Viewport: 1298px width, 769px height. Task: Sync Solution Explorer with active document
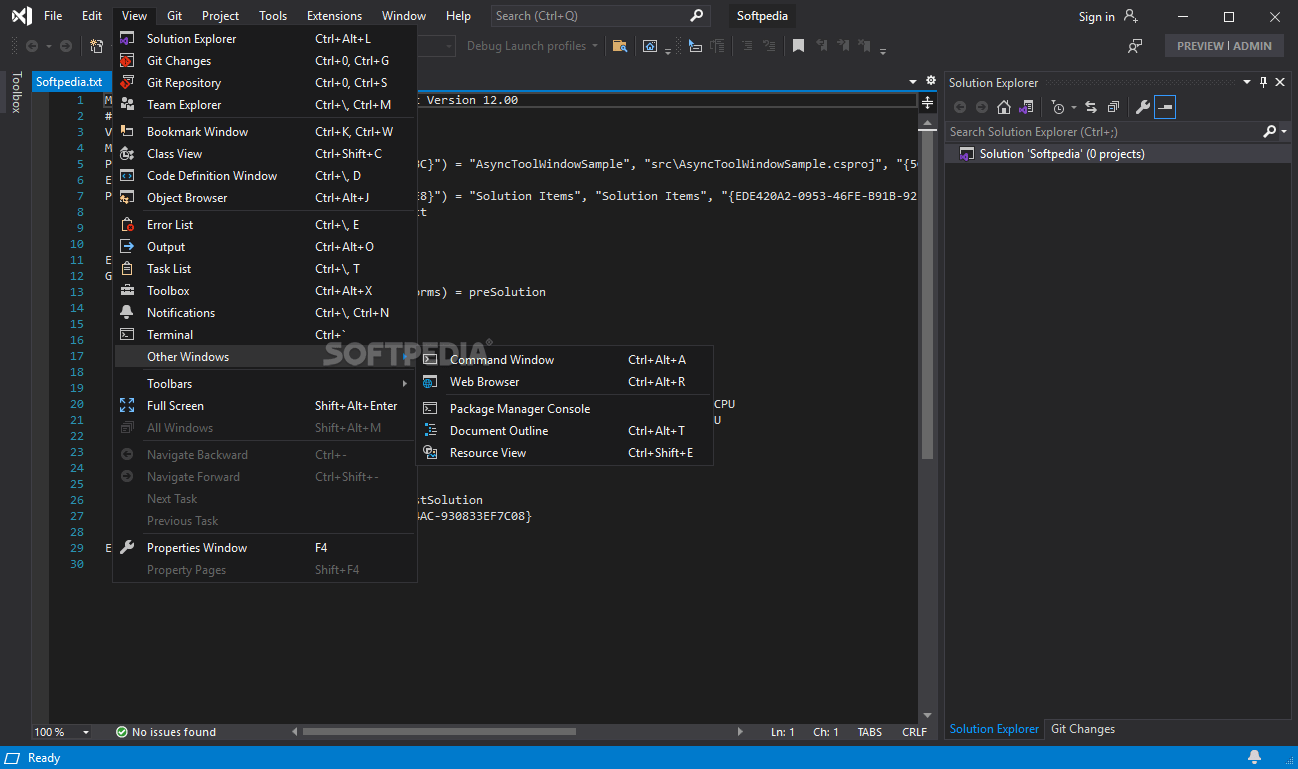[x=1090, y=107]
